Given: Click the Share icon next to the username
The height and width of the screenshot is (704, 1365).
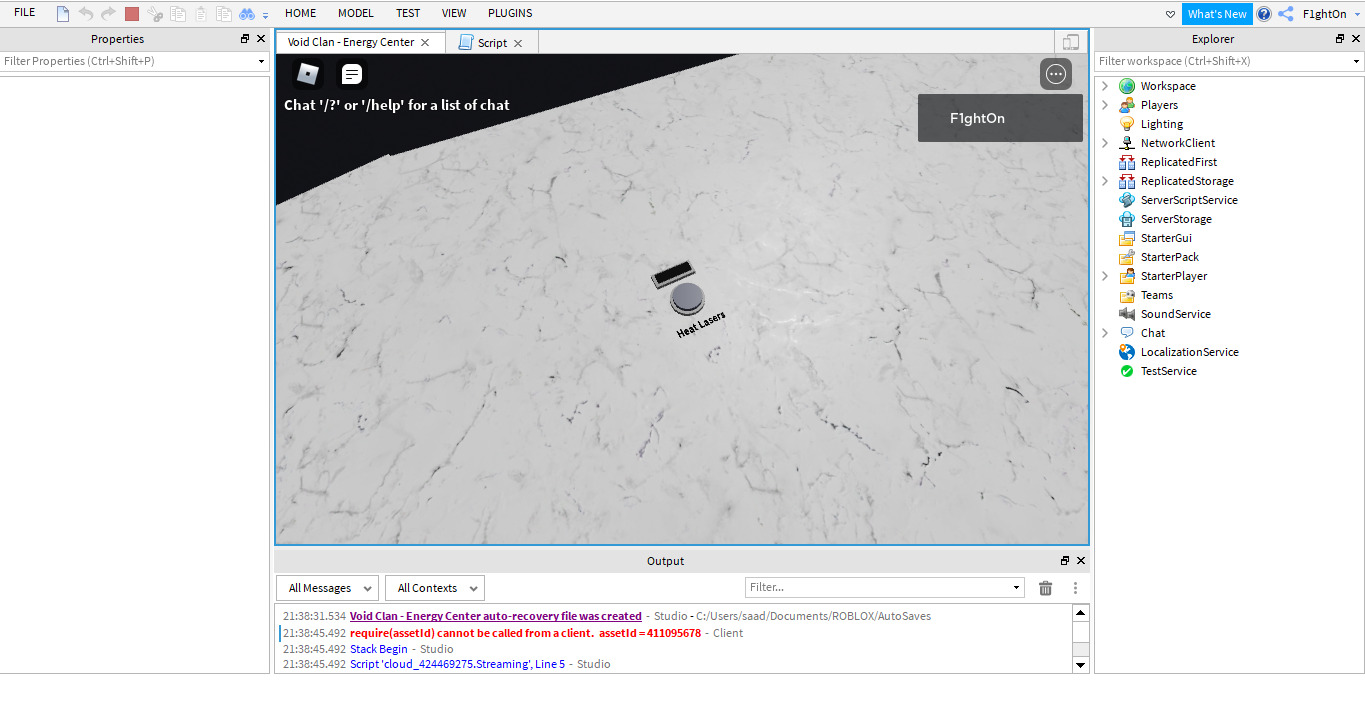Looking at the screenshot, I should [1286, 14].
